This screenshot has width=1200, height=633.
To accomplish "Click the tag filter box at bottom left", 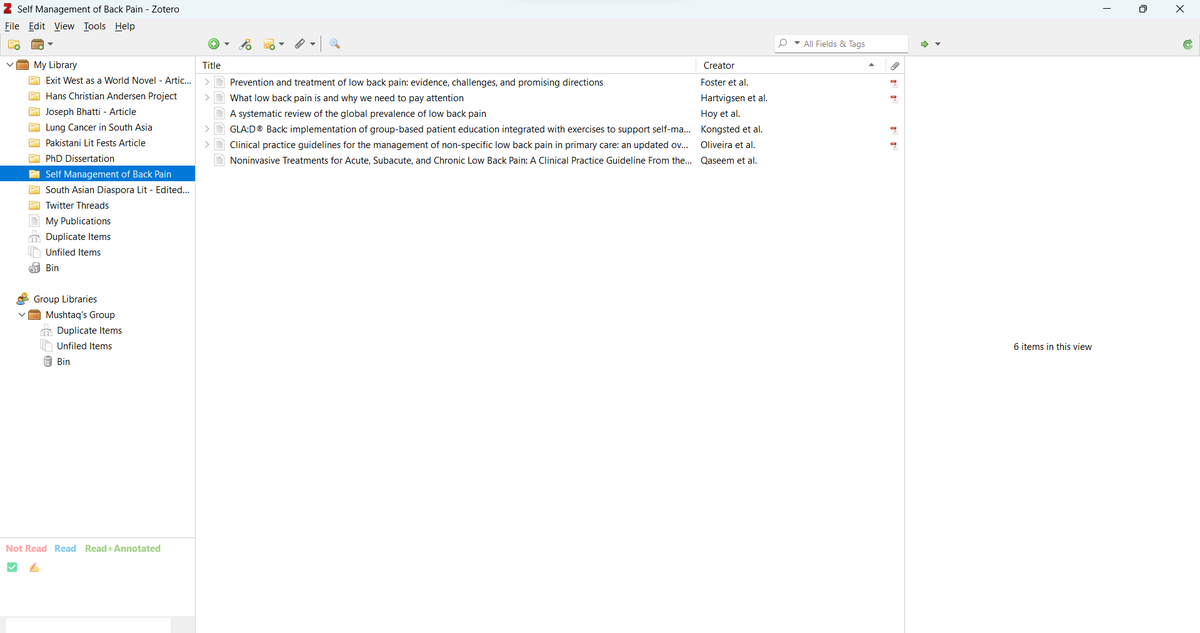I will (x=86, y=625).
